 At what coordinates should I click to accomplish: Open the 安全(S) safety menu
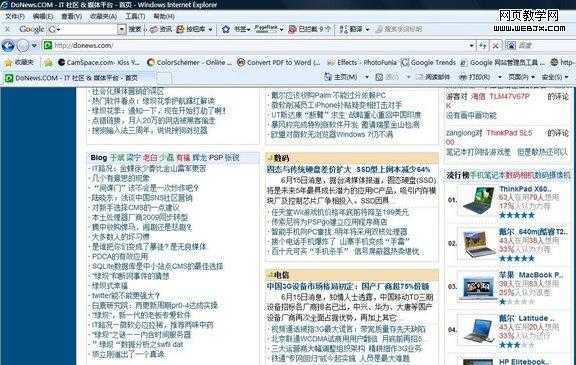pos(555,77)
